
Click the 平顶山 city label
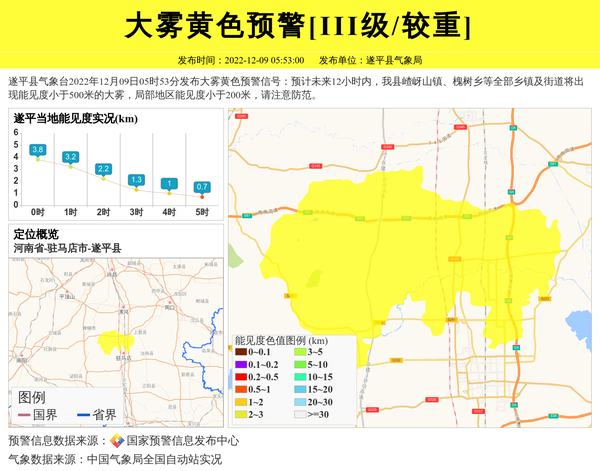67,297
